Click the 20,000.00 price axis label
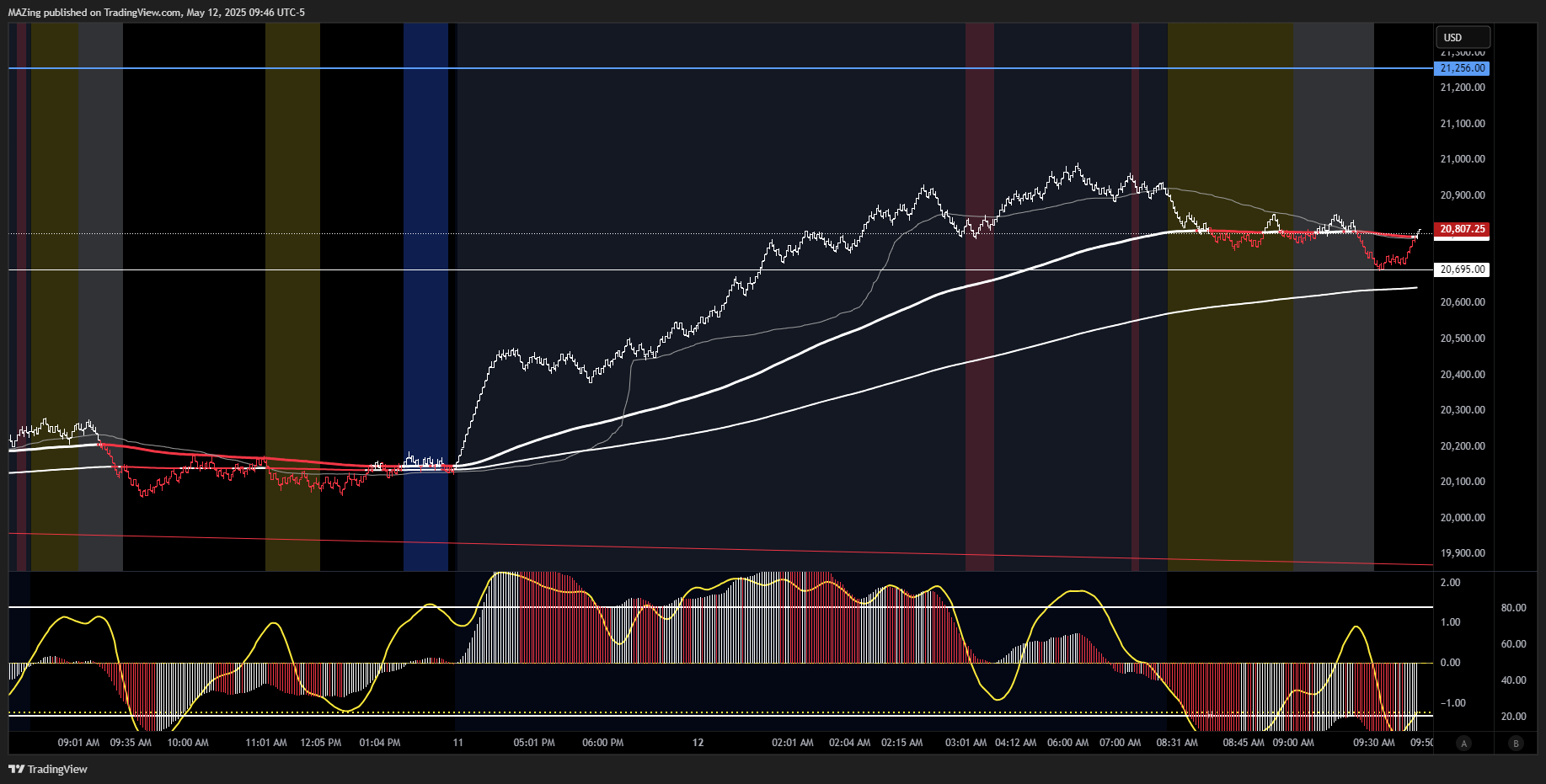The image size is (1546, 784). 1463,518
